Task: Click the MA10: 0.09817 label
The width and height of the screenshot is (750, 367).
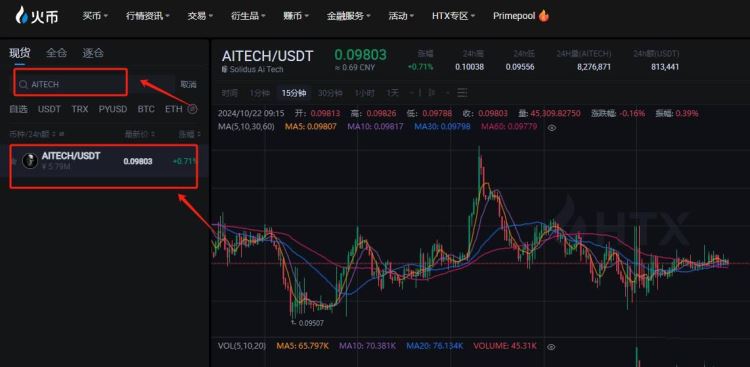Action: 375,127
